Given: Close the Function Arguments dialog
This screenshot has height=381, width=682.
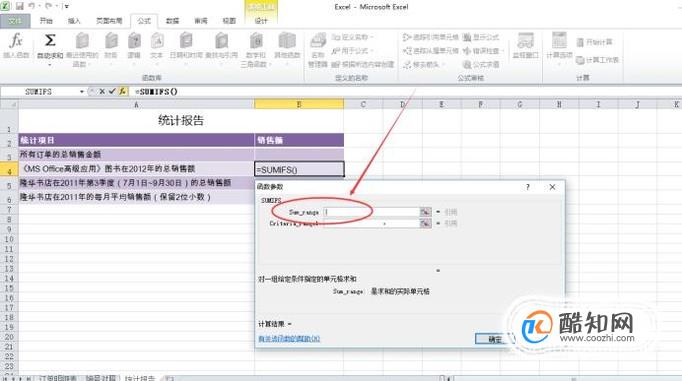Looking at the screenshot, I should 552,187.
